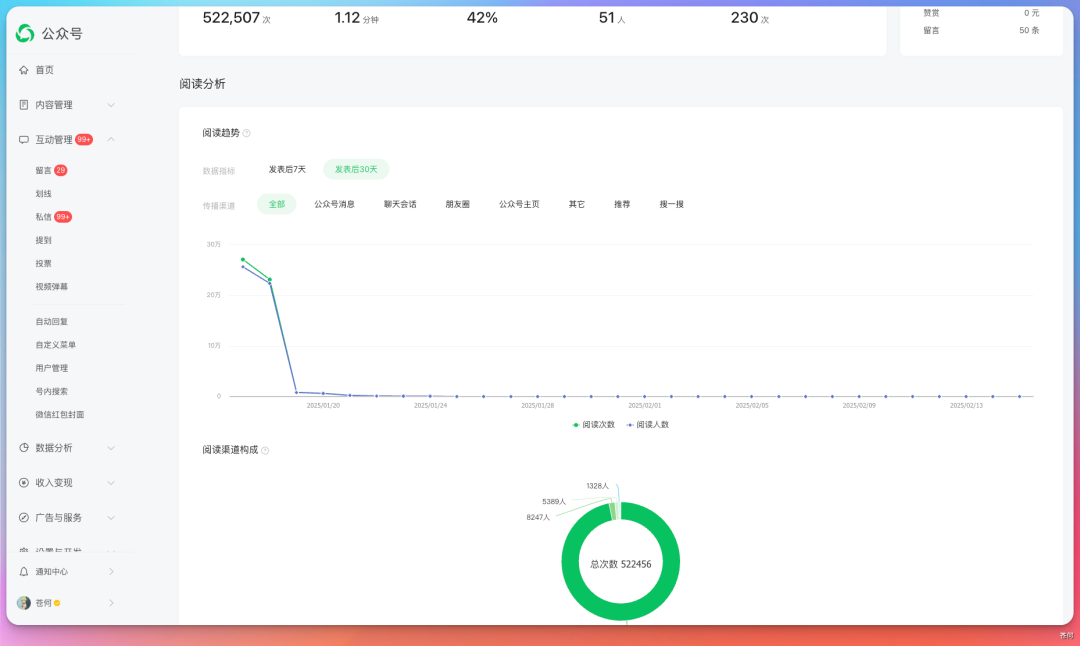Collapse the 互动管理 menu chevron
The width and height of the screenshot is (1080, 646).
click(x=111, y=140)
